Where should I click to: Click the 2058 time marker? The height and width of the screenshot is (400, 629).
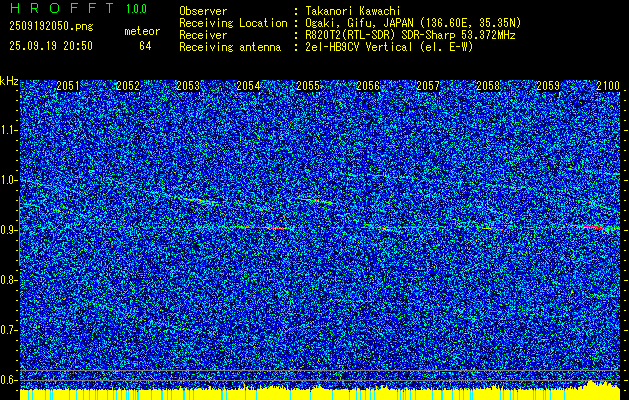(488, 86)
